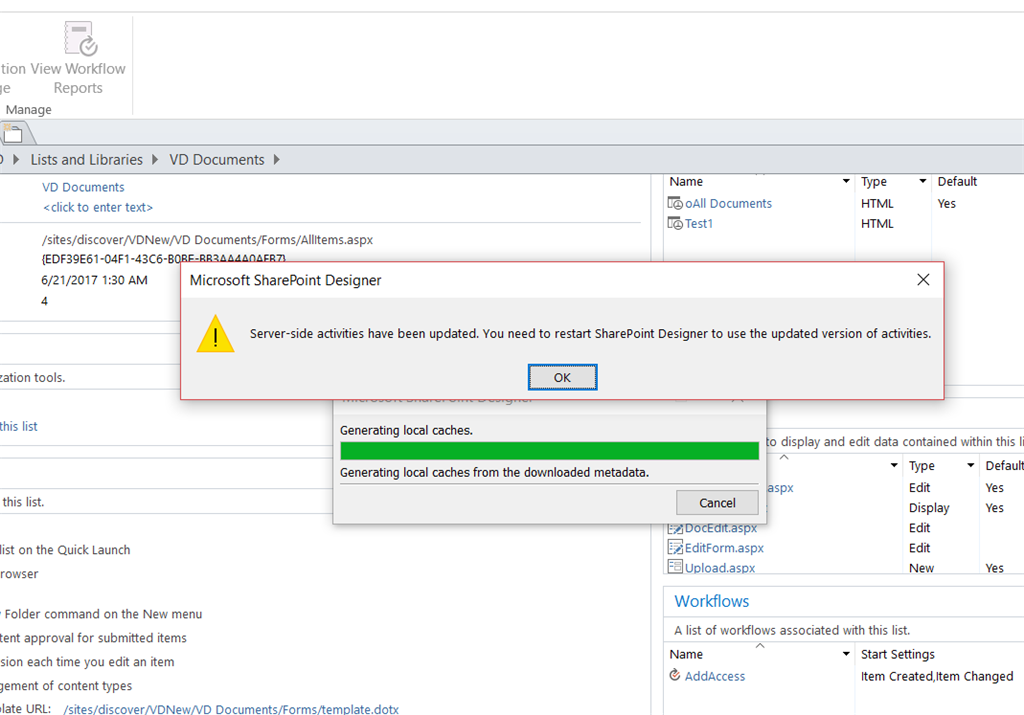The image size is (1024, 715).
Task: Open the template.dotx document template URL
Action: (x=231, y=709)
